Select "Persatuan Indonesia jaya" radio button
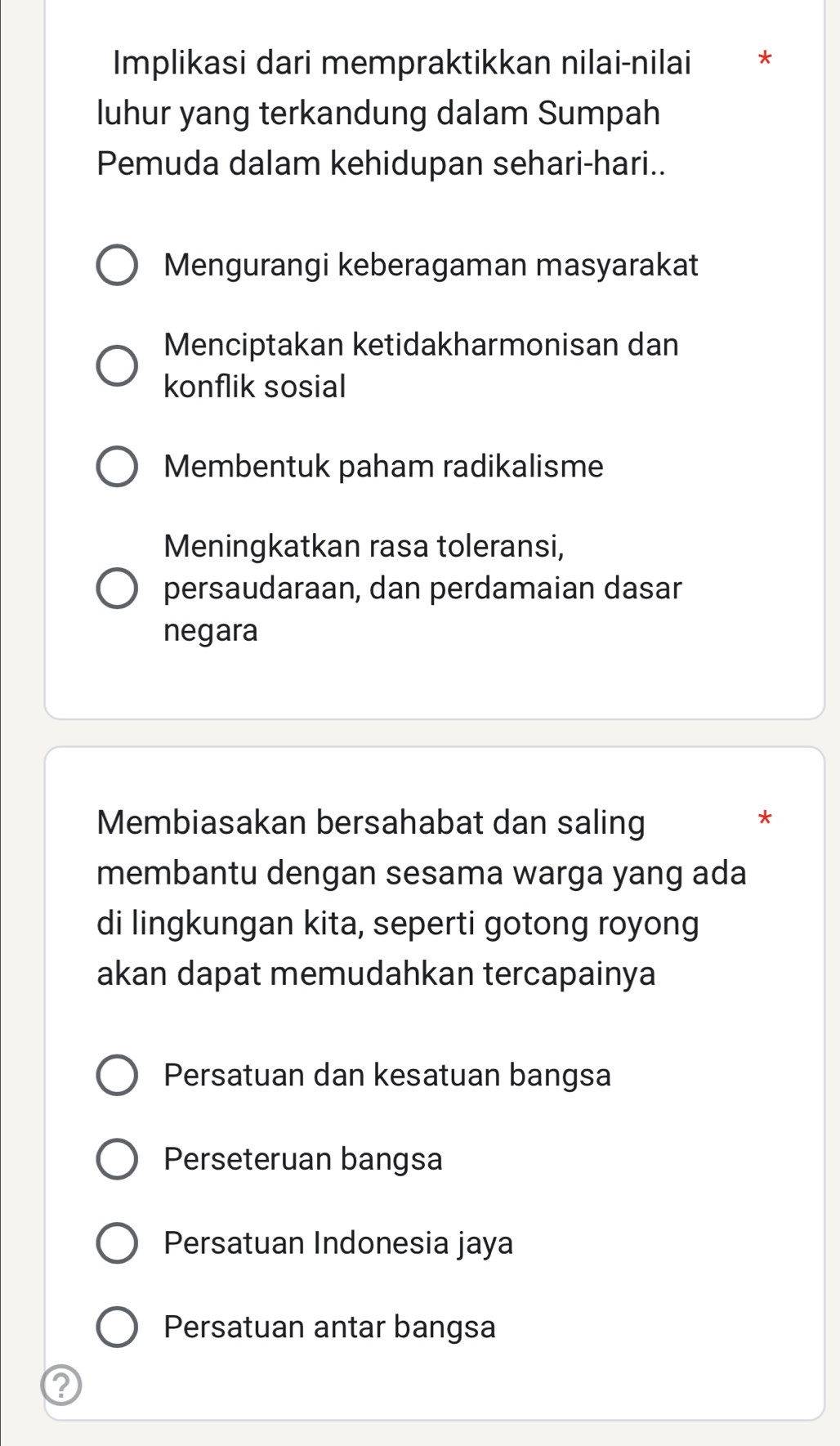The width and height of the screenshot is (840, 1446). click(x=117, y=1243)
